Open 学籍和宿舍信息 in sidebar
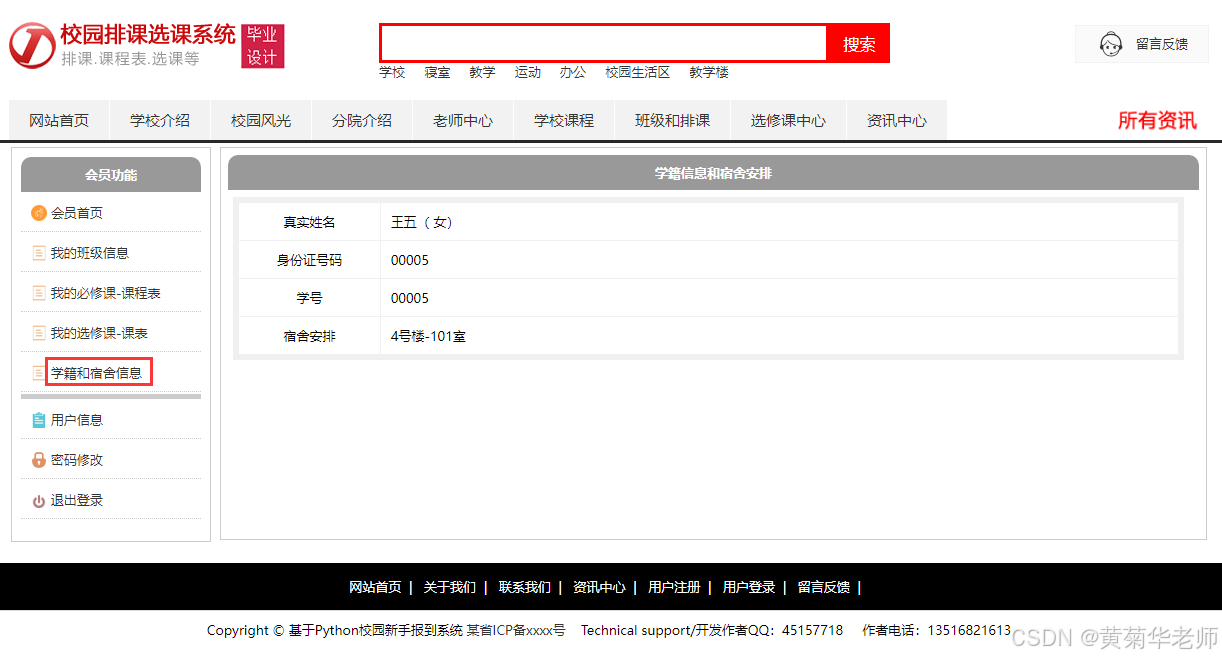This screenshot has width=1222, height=657. pyautogui.click(x=97, y=373)
